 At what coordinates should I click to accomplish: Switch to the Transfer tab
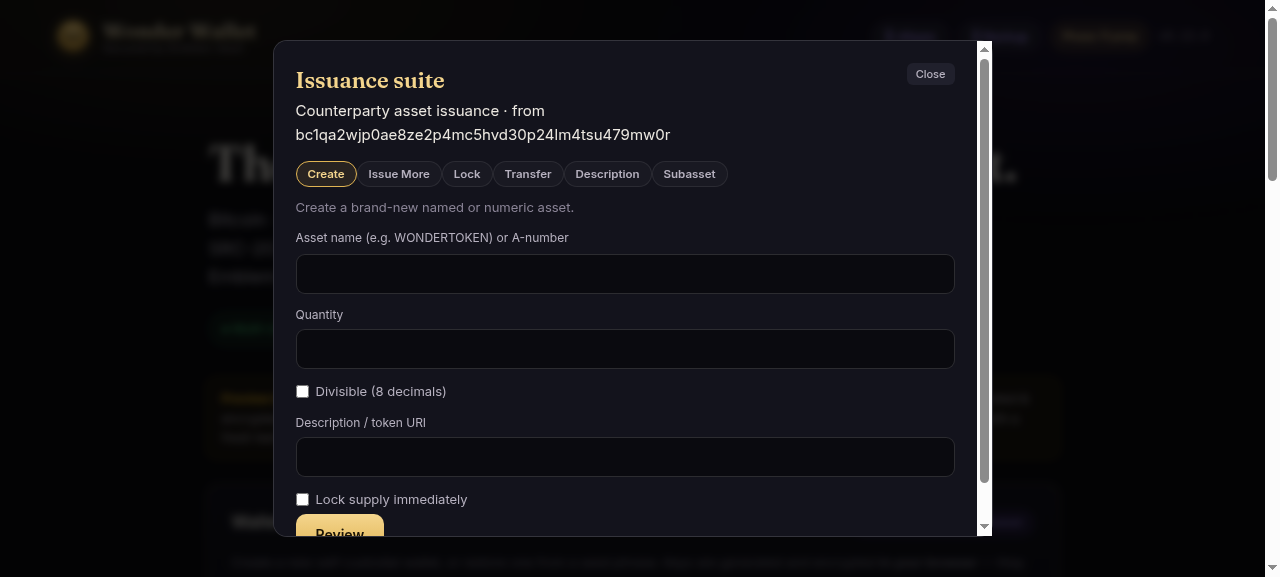click(528, 174)
